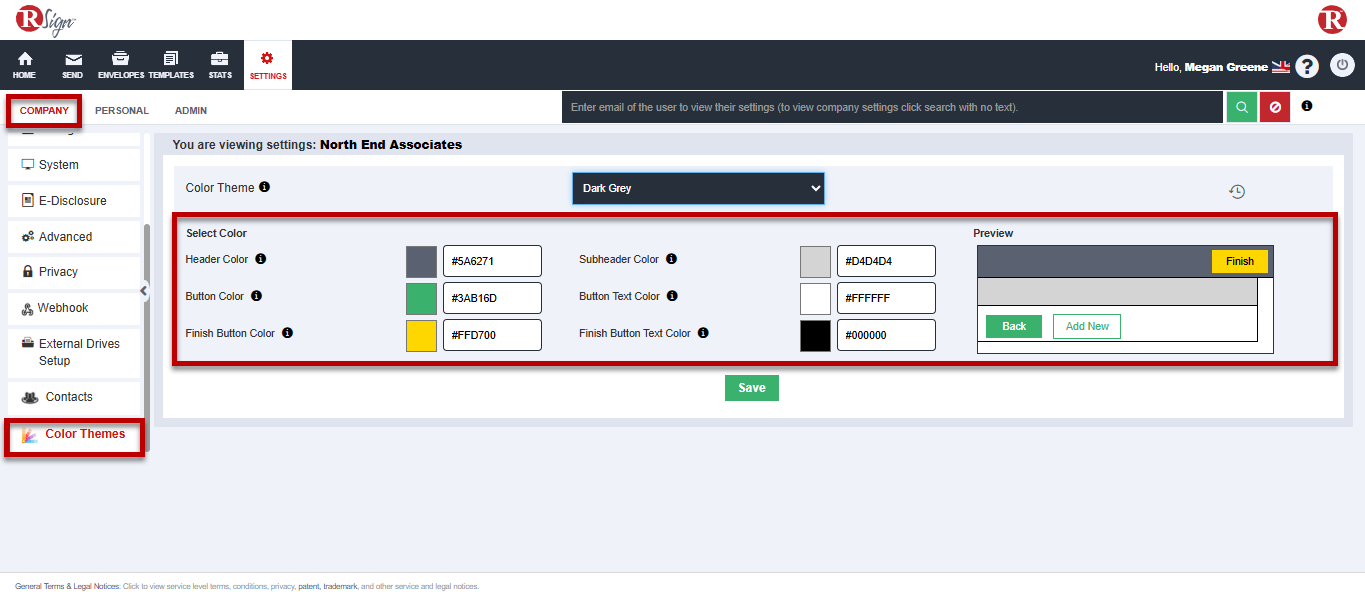Expand the Color Theme dropdown
Viewport: 1365px width, 592px height.
(x=698, y=188)
